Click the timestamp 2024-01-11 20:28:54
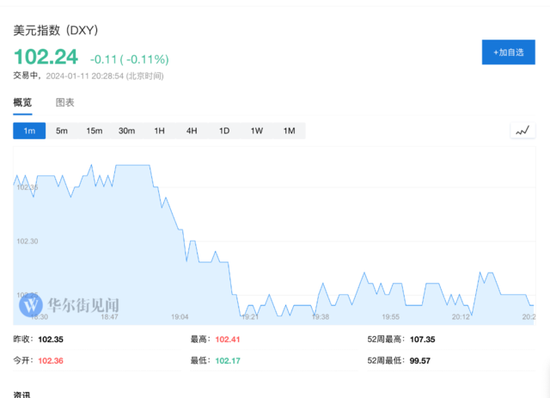This screenshot has height=398, width=550. 85,76
